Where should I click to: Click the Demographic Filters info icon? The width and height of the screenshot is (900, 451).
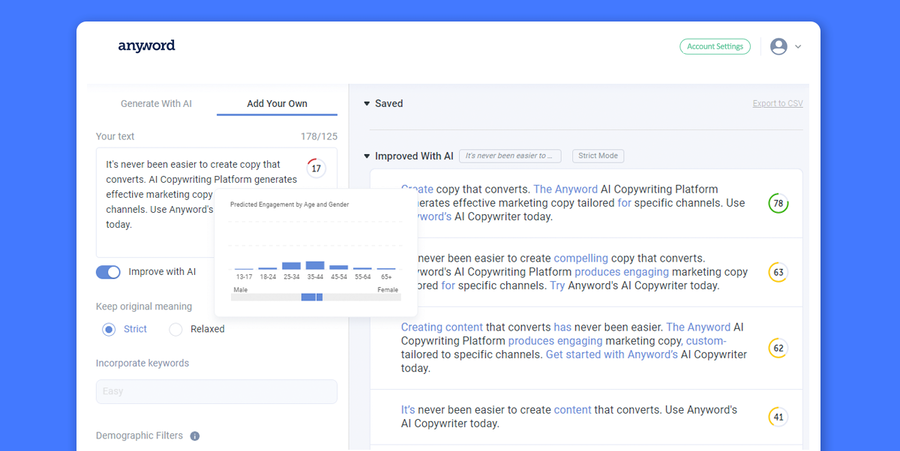[x=195, y=436]
